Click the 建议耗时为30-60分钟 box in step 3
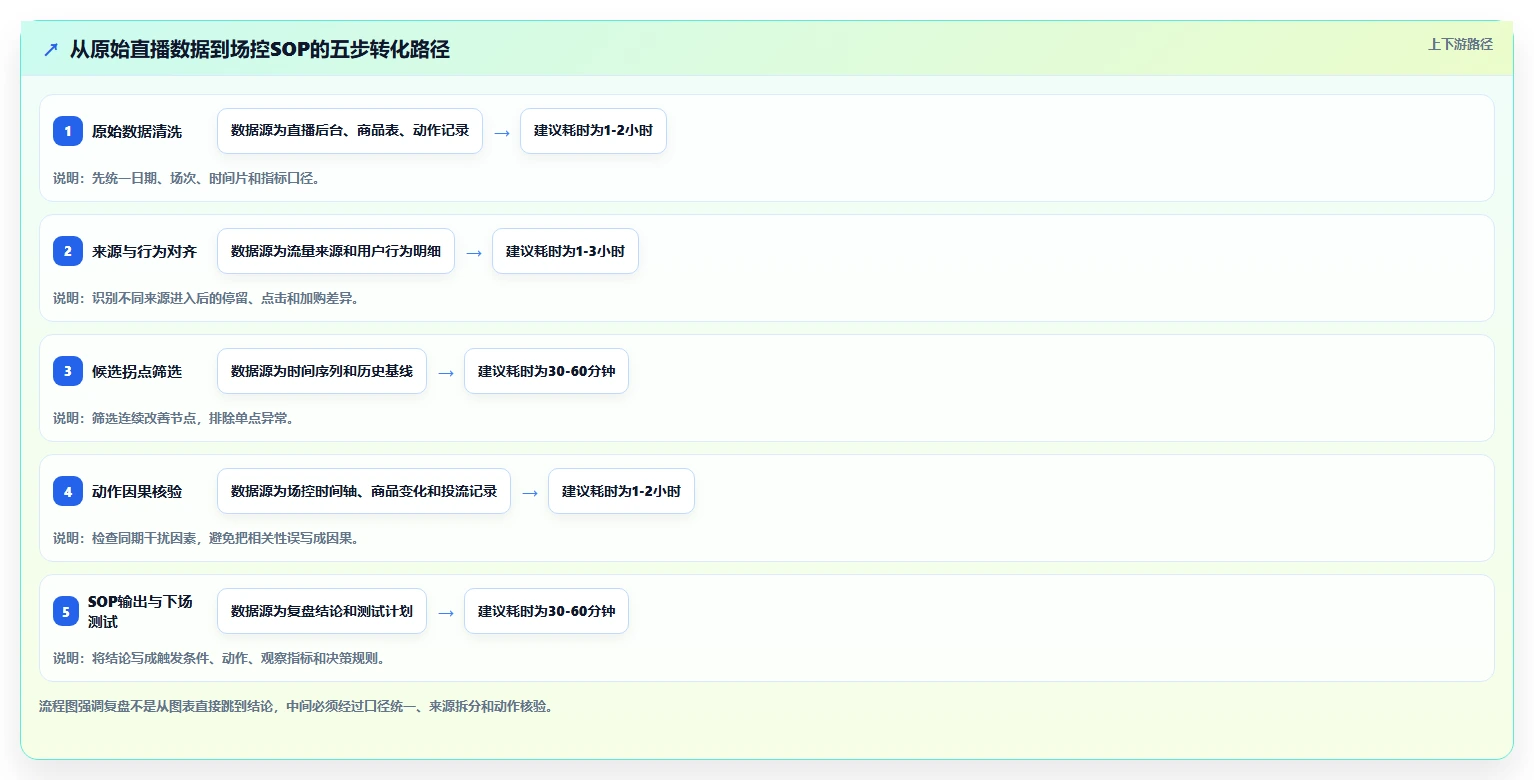 click(546, 371)
